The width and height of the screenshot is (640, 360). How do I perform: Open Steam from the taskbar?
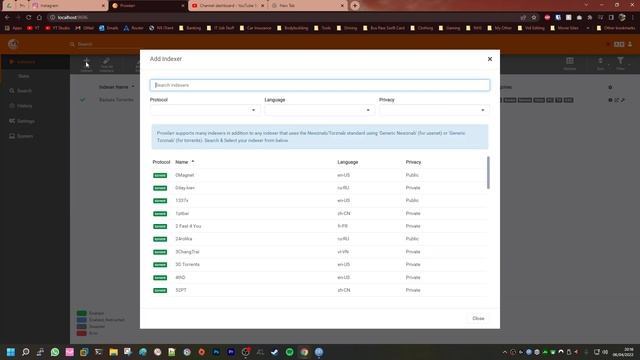pyautogui.click(x=275, y=352)
